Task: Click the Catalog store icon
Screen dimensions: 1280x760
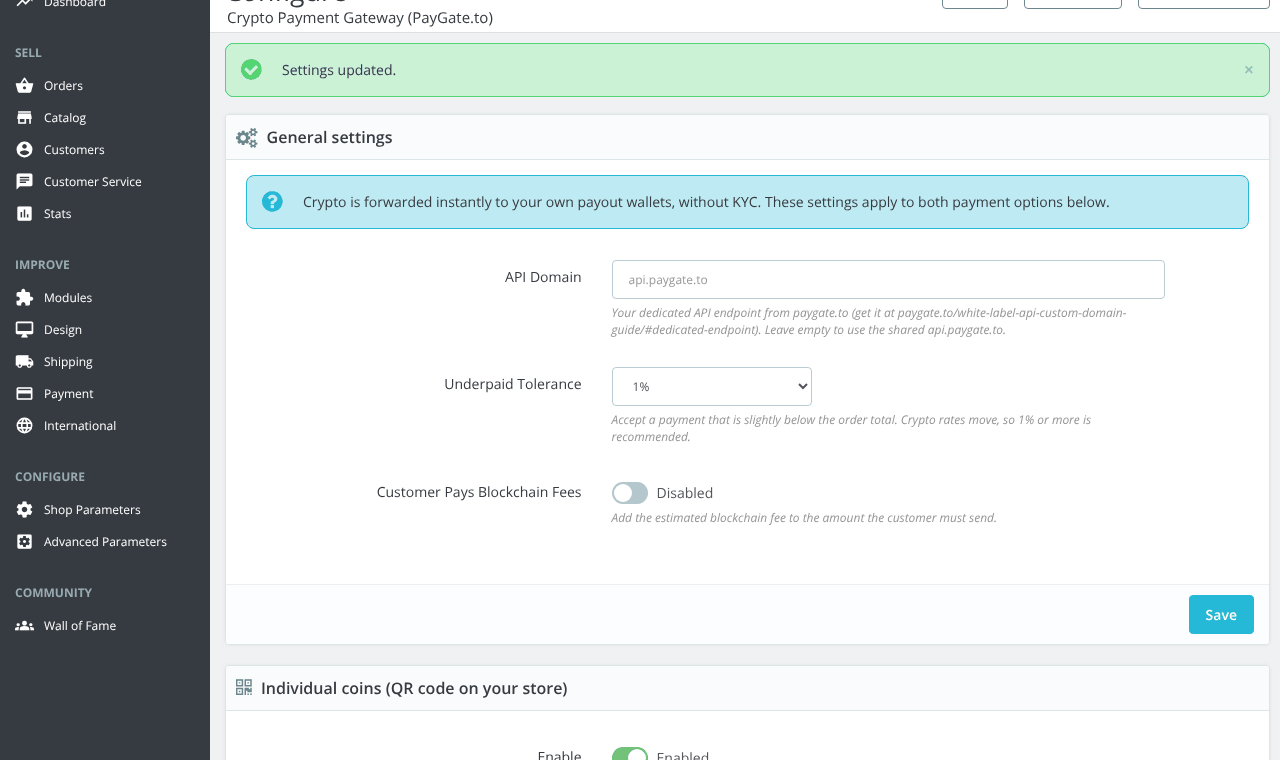Action: click(25, 118)
